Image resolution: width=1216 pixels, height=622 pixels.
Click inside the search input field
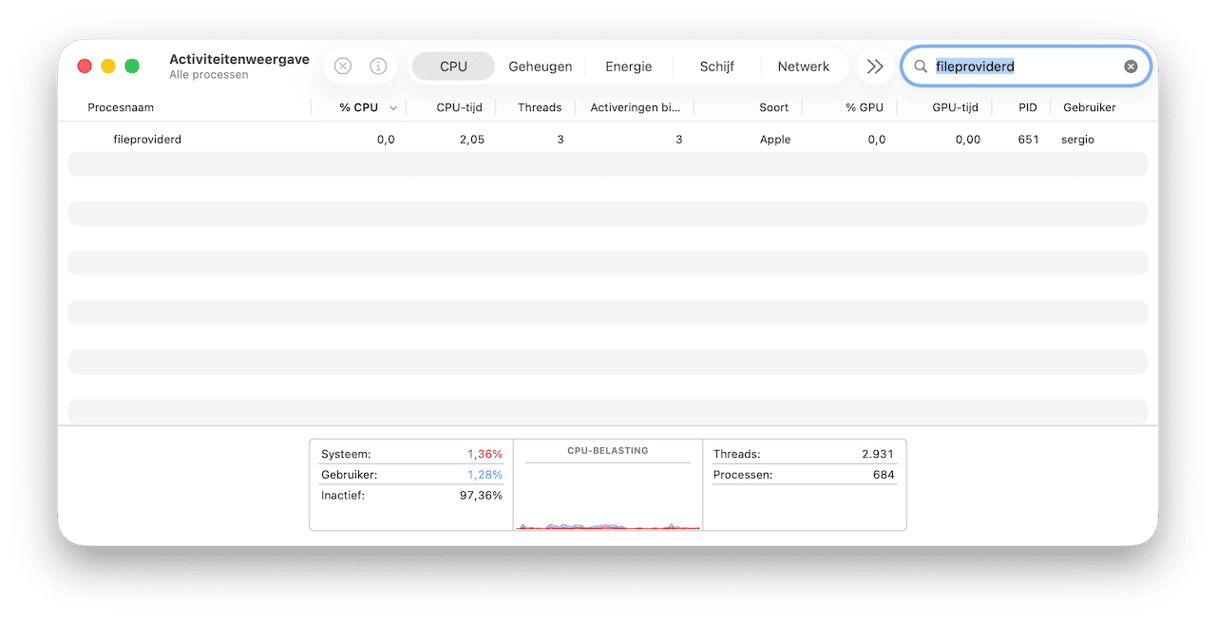point(1010,66)
